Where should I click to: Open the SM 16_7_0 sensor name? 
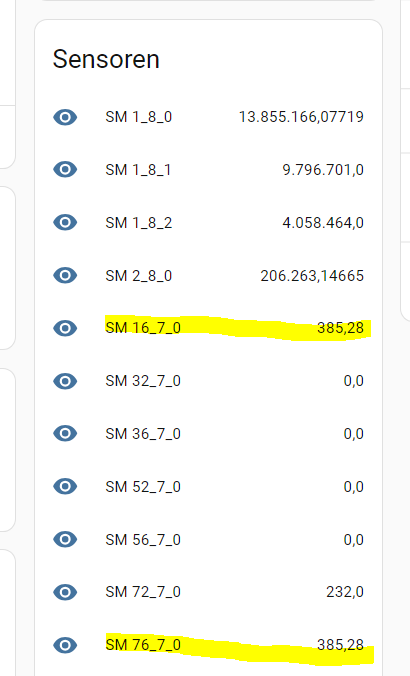[143, 328]
